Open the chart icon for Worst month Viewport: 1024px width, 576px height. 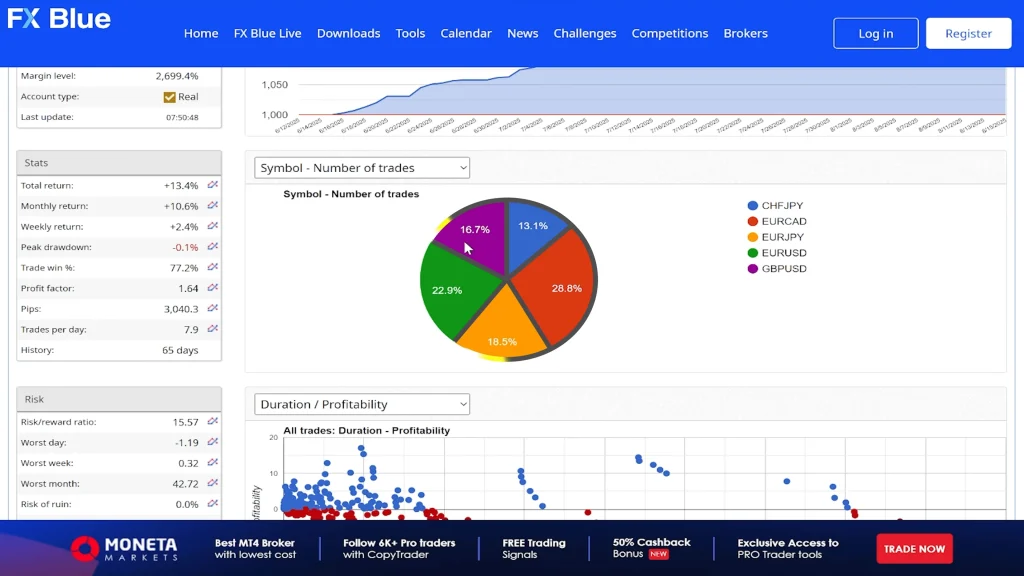[x=212, y=484]
